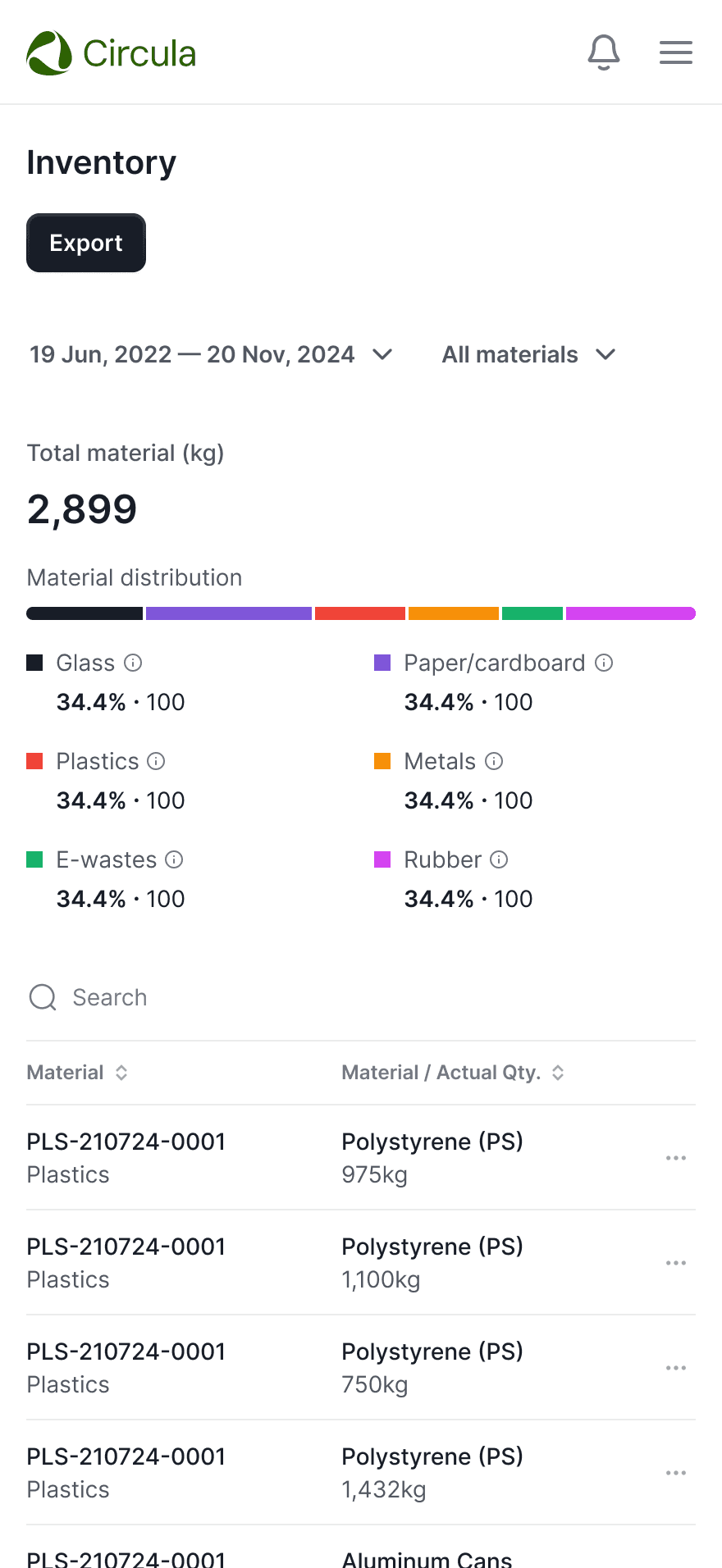Click the search magnifier icon
Viewport: 722px width, 1568px height.
click(43, 997)
